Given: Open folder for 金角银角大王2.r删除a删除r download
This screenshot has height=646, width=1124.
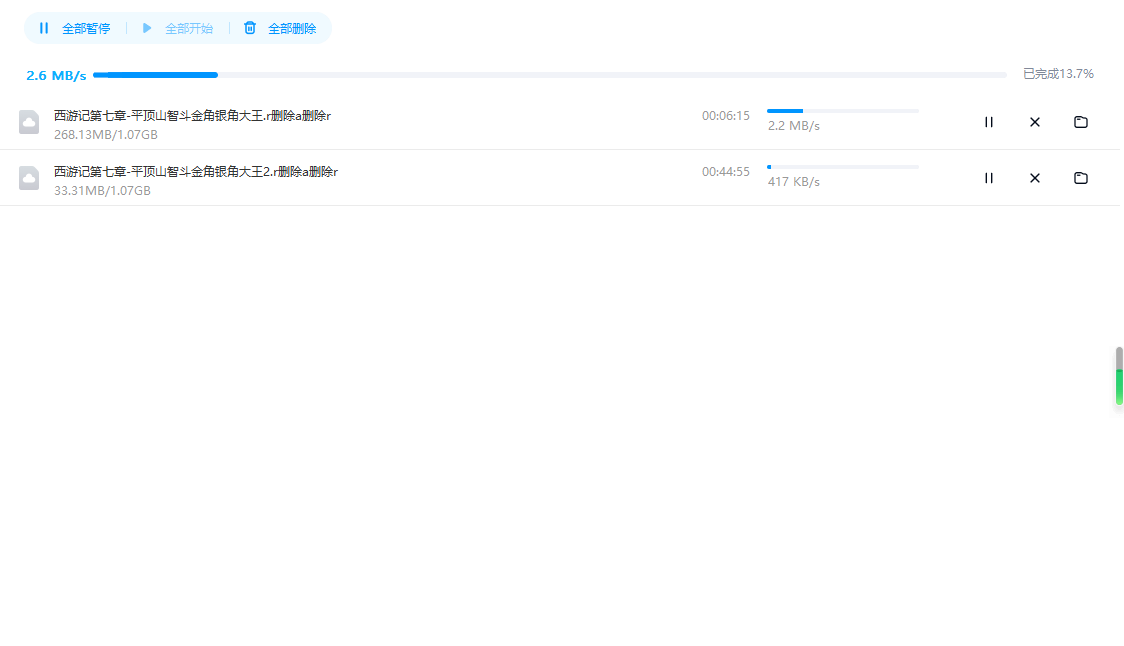Looking at the screenshot, I should coord(1080,178).
